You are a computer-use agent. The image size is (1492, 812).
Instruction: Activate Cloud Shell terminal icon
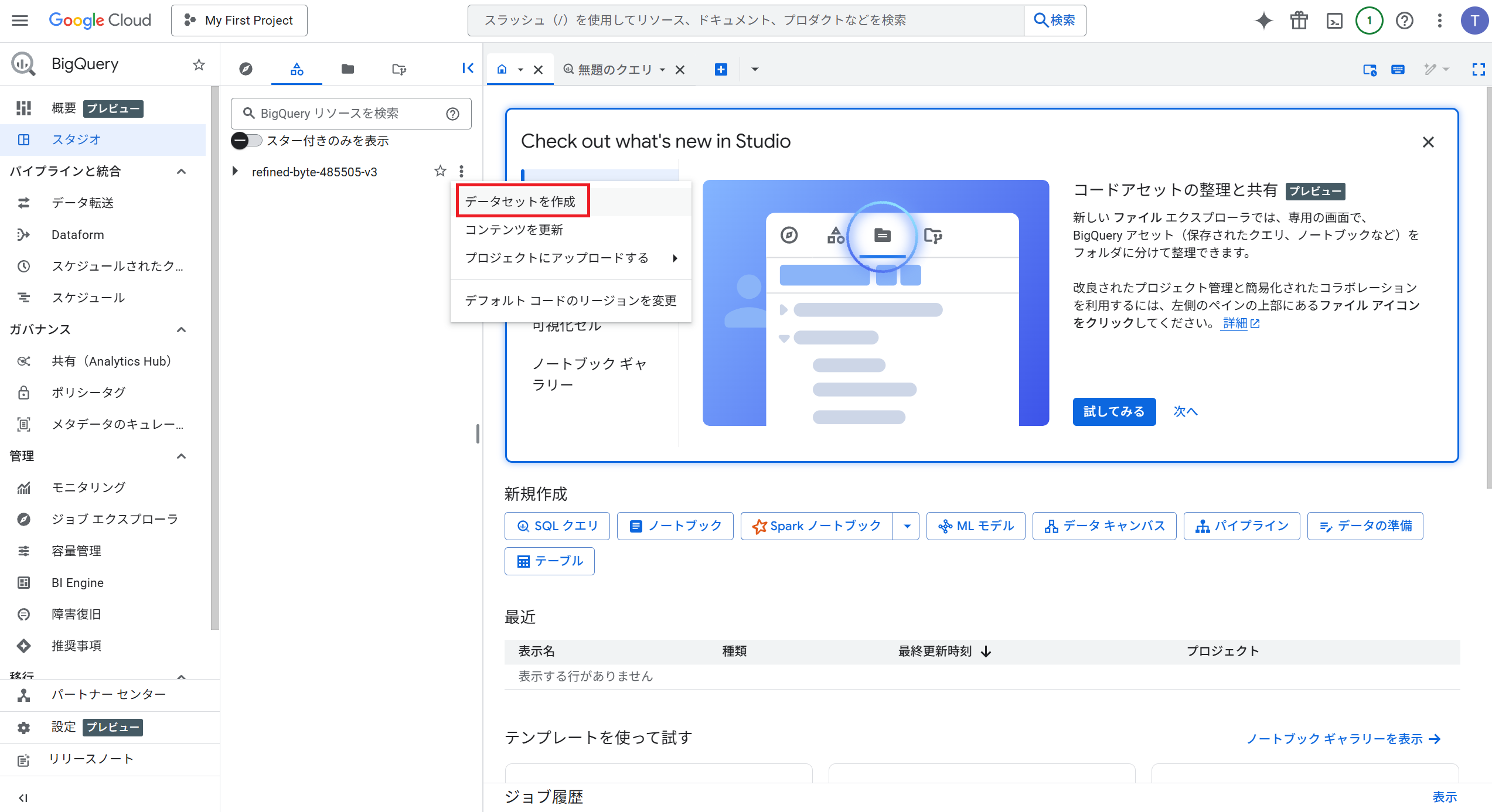[x=1334, y=21]
